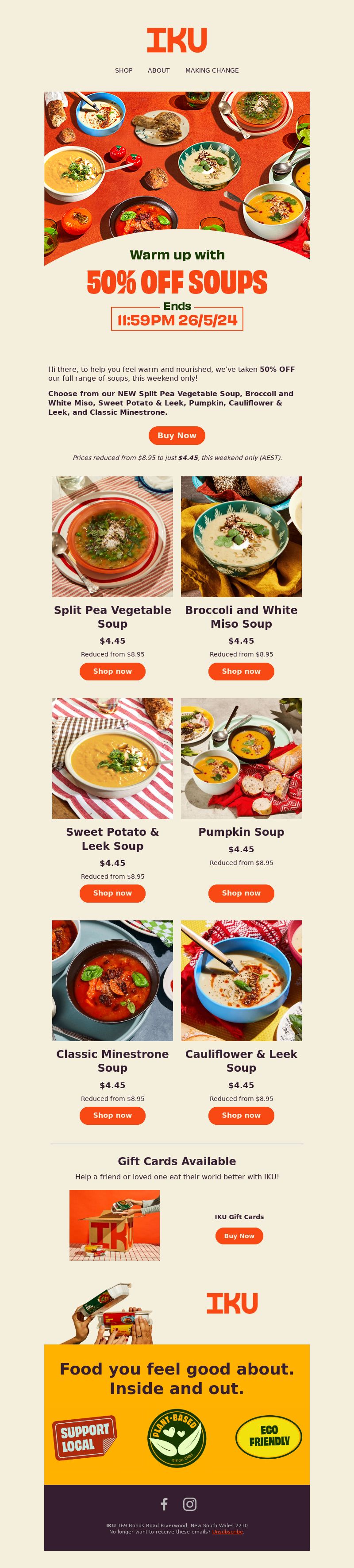Shop now for Split Pea Vegetable Soup
Image resolution: width=354 pixels, height=1568 pixels.
pos(112,672)
